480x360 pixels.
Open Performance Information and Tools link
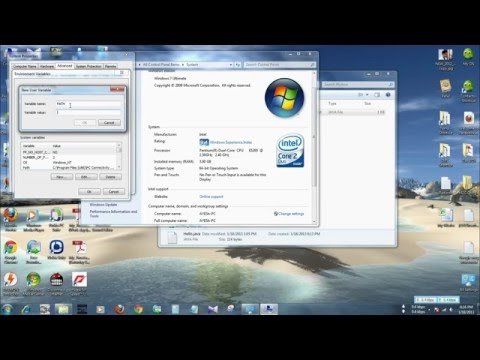pos(113,214)
